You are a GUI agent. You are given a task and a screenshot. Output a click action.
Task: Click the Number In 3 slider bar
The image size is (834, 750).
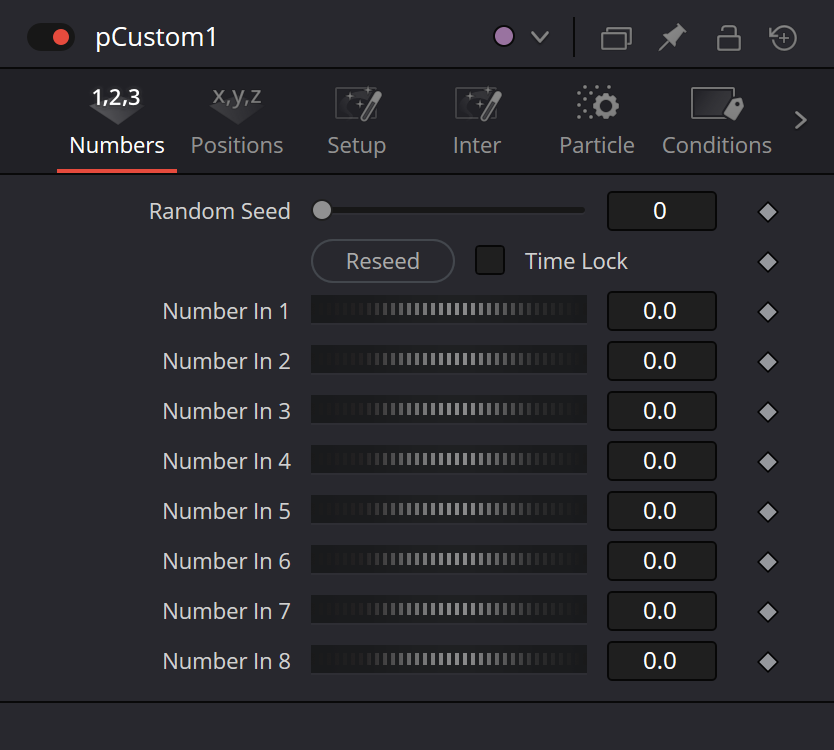point(449,410)
